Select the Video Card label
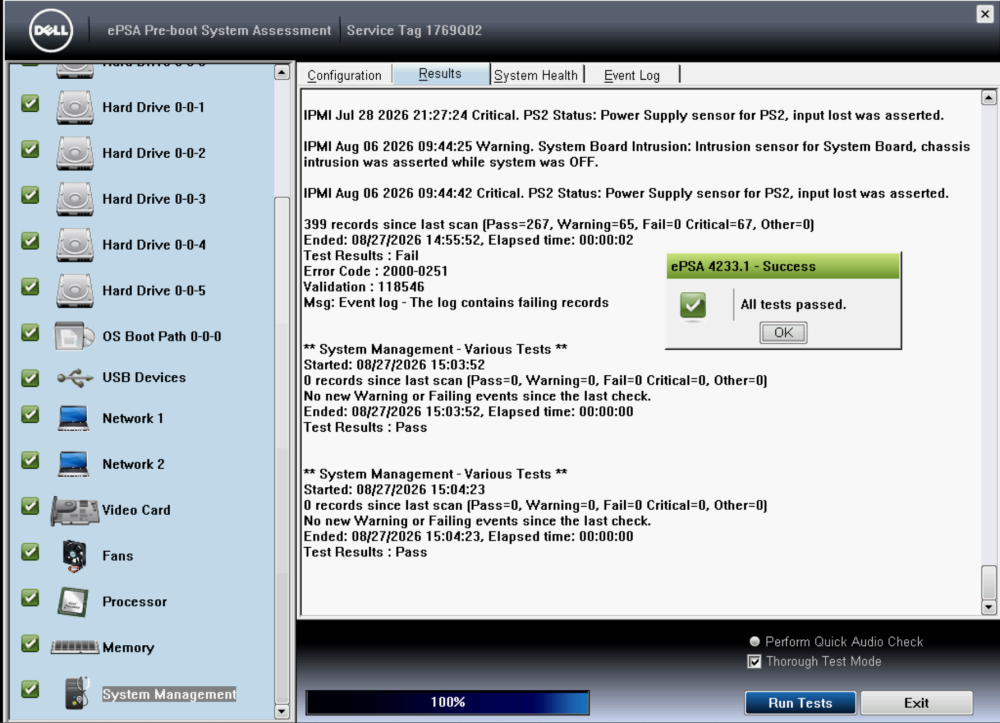 [x=136, y=510]
